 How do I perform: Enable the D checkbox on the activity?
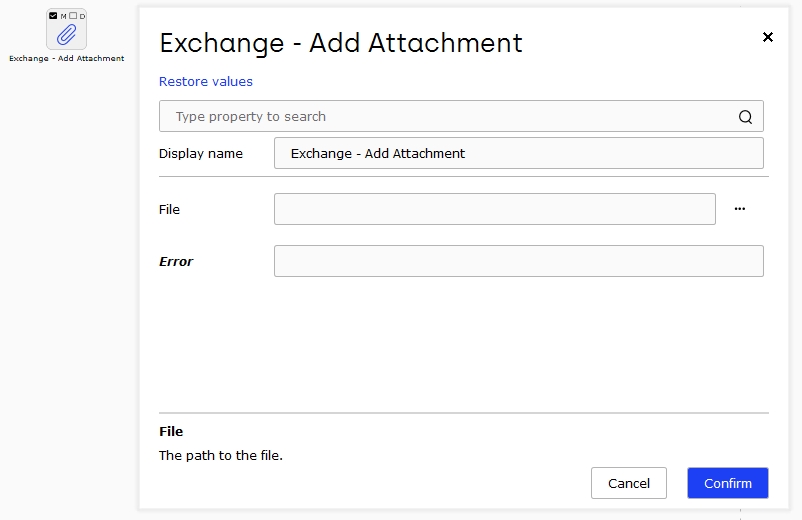tap(73, 16)
